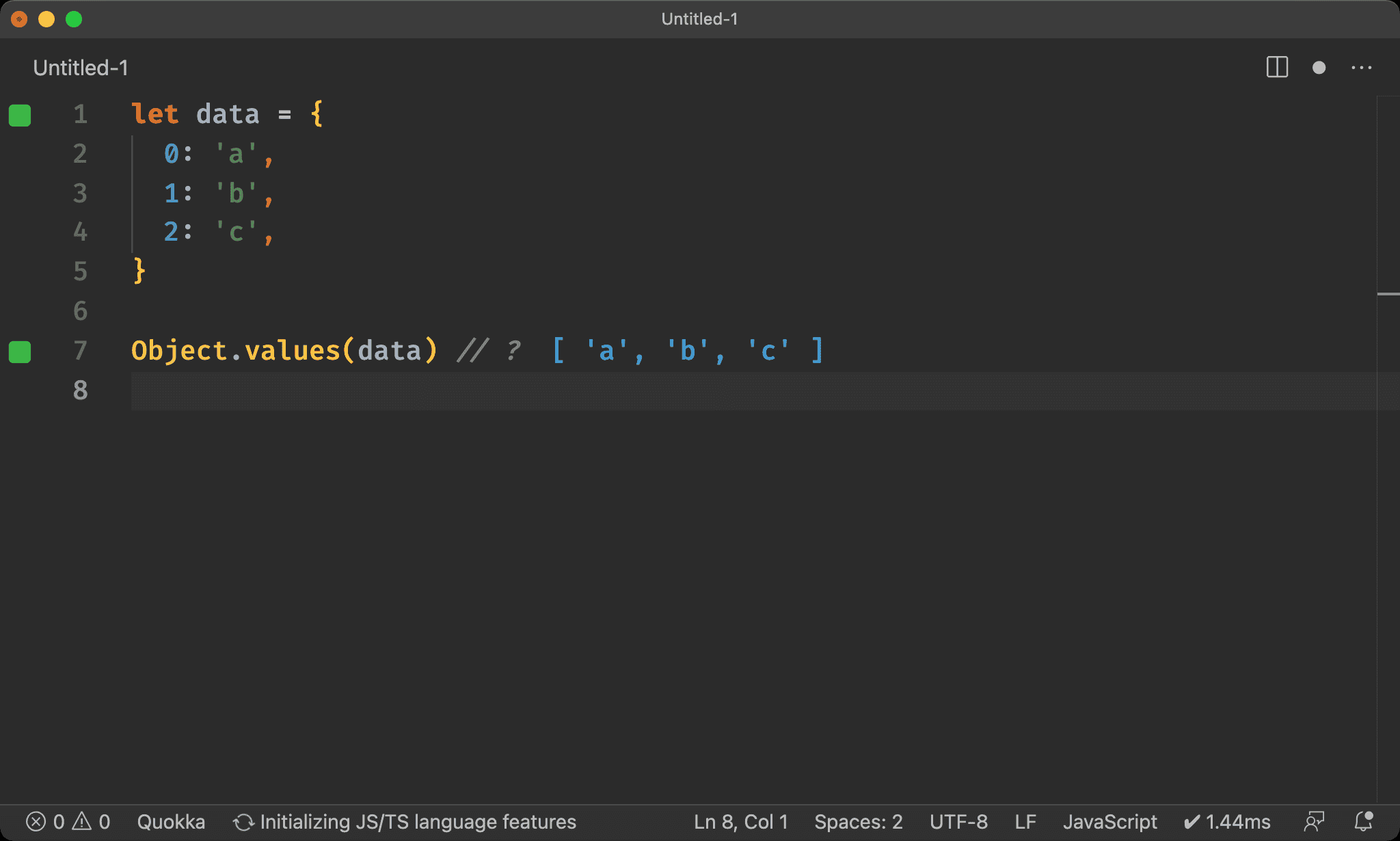Click the Initializing JS/TS language features status
The image size is (1400, 841).
(x=405, y=821)
